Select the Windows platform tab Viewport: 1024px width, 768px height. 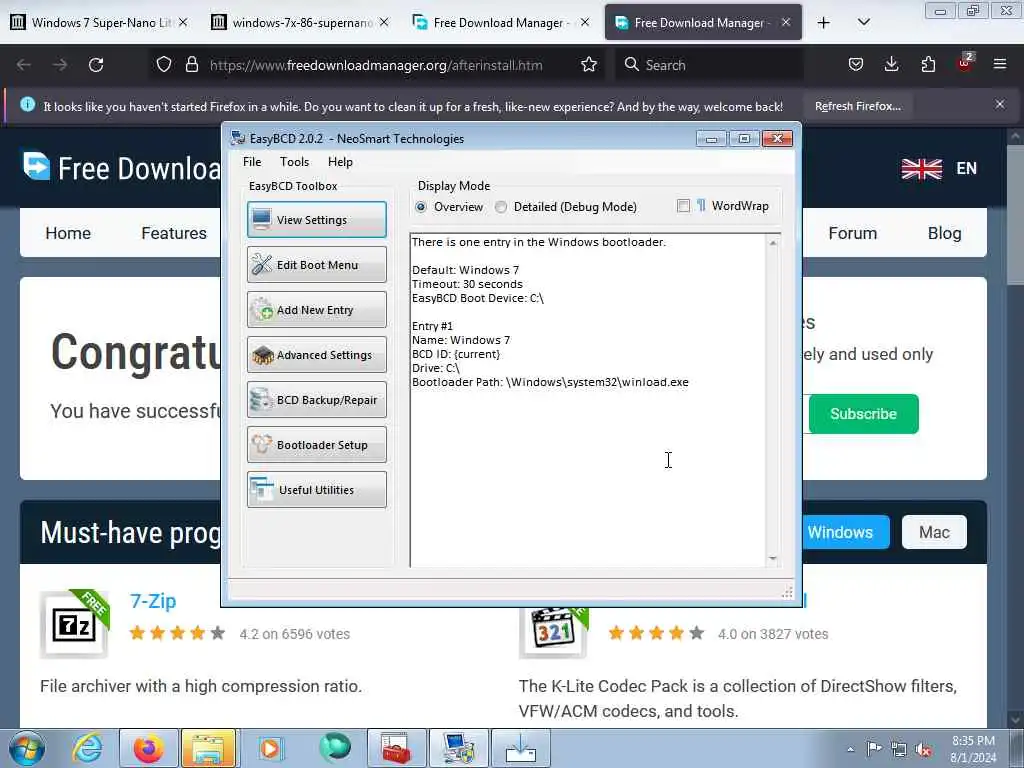click(x=846, y=532)
